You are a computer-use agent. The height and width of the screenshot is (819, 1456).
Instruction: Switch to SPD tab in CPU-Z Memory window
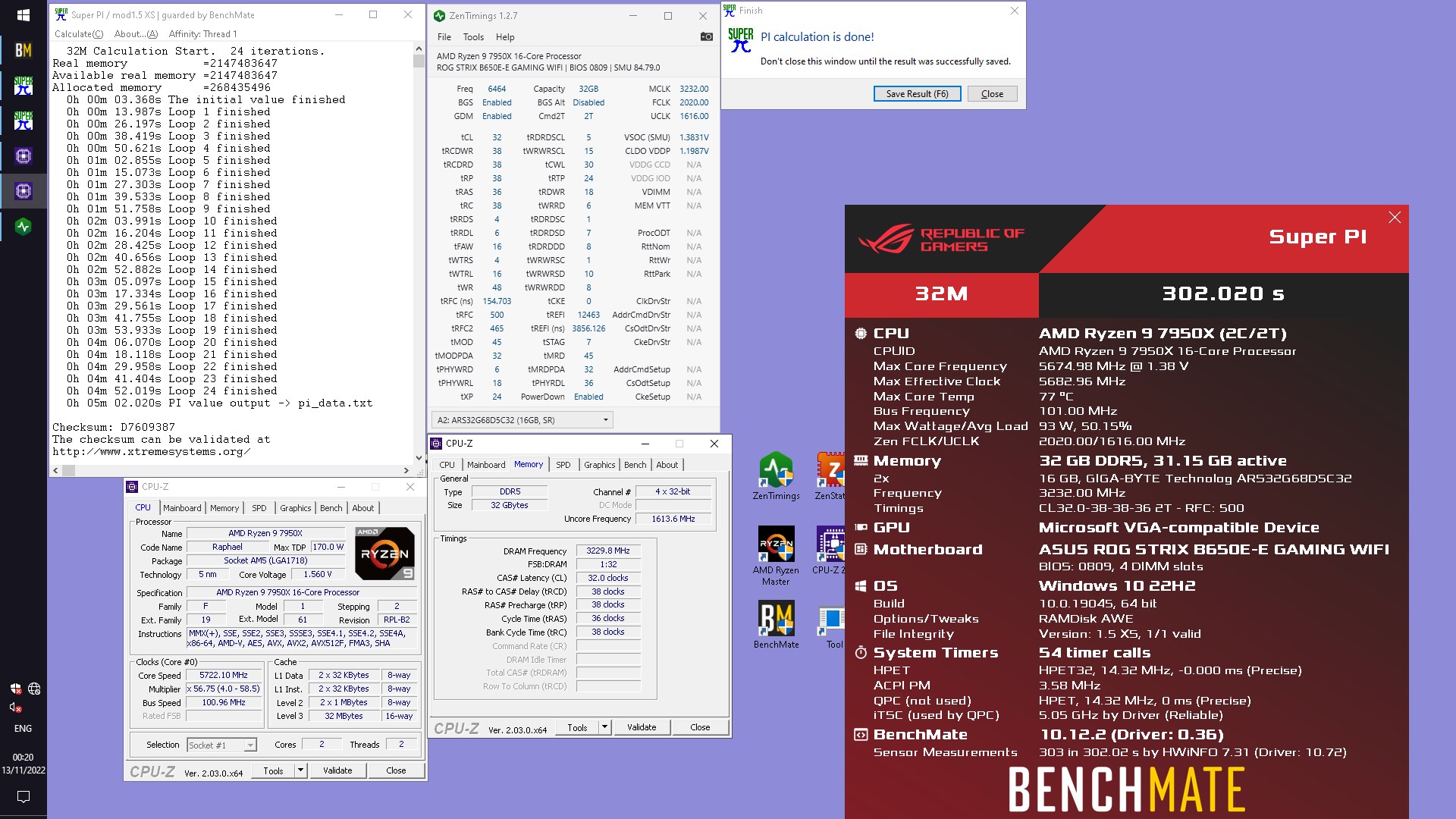point(563,465)
